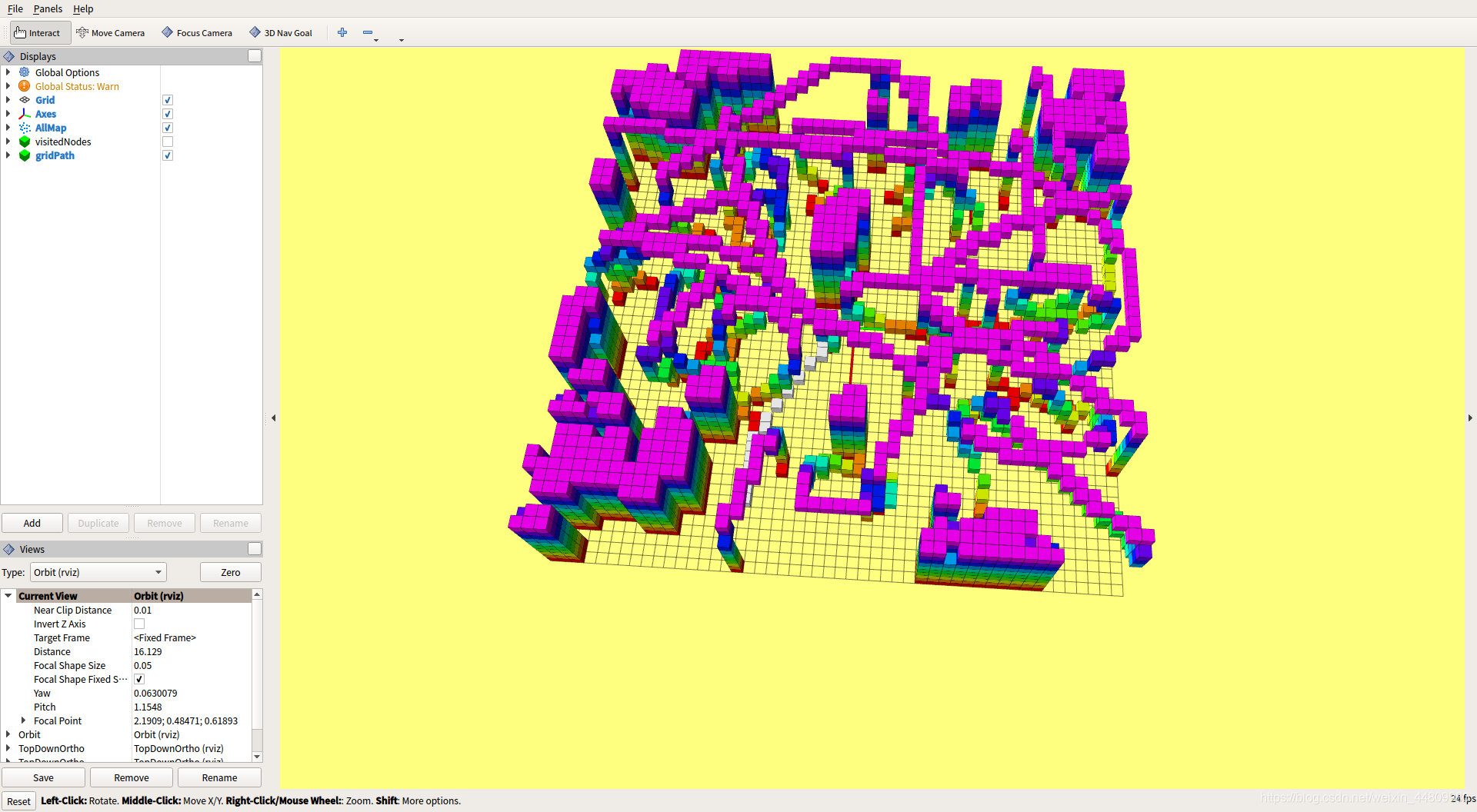Click the Save view button
Viewport: 1477px width, 812px height.
click(x=43, y=777)
